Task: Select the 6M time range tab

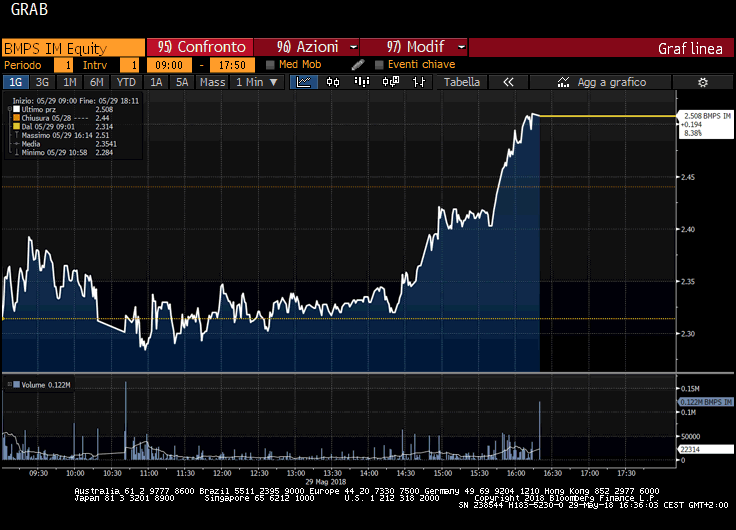Action: (x=96, y=83)
